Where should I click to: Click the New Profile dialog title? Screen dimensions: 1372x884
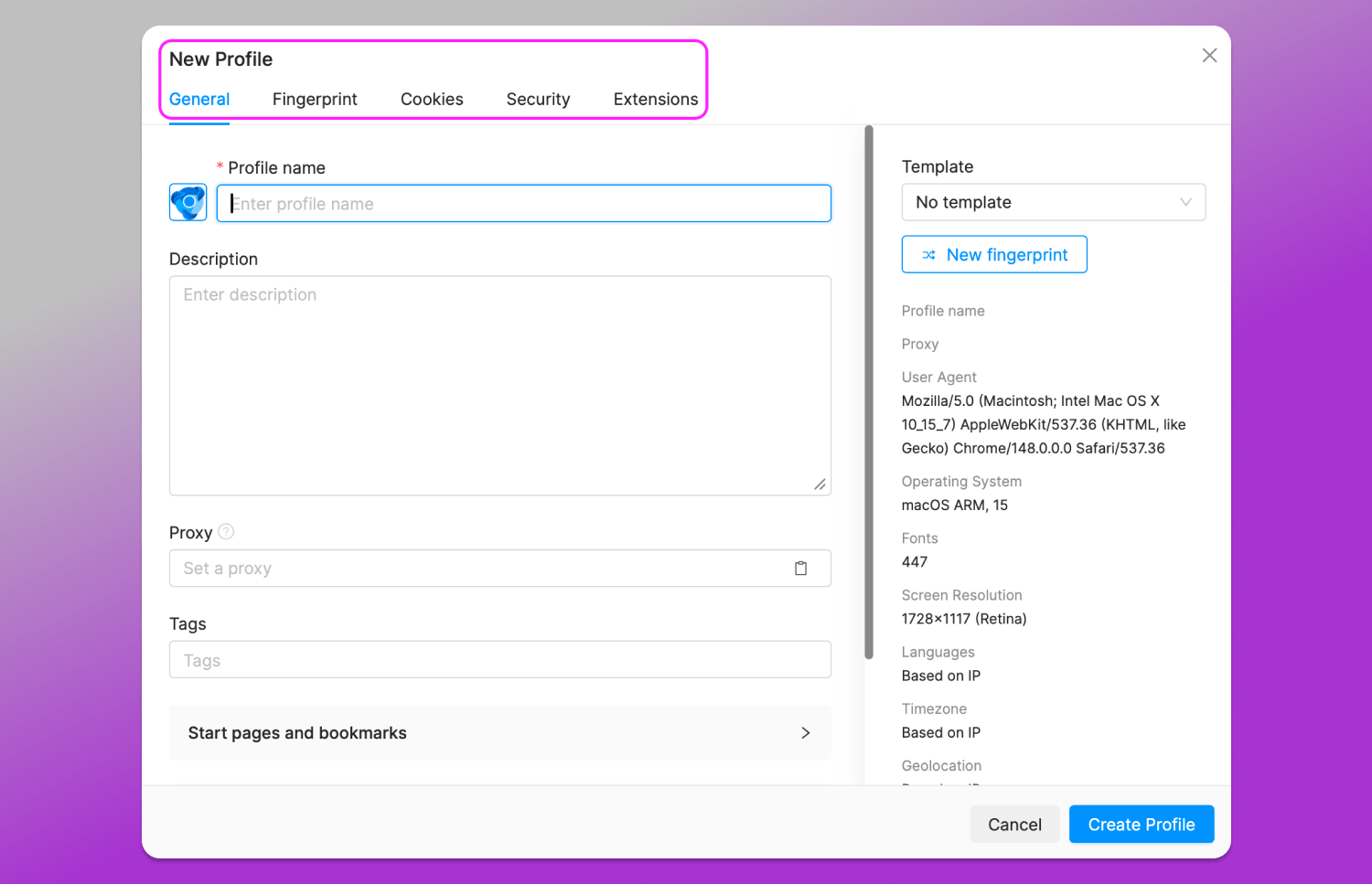(220, 59)
